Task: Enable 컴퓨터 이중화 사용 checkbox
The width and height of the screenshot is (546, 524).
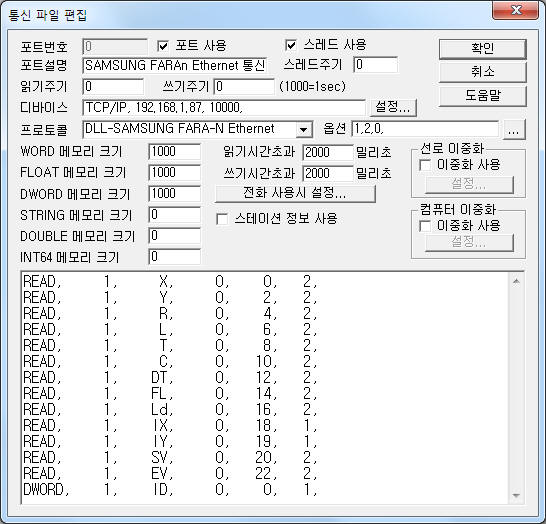Action: 425,226
